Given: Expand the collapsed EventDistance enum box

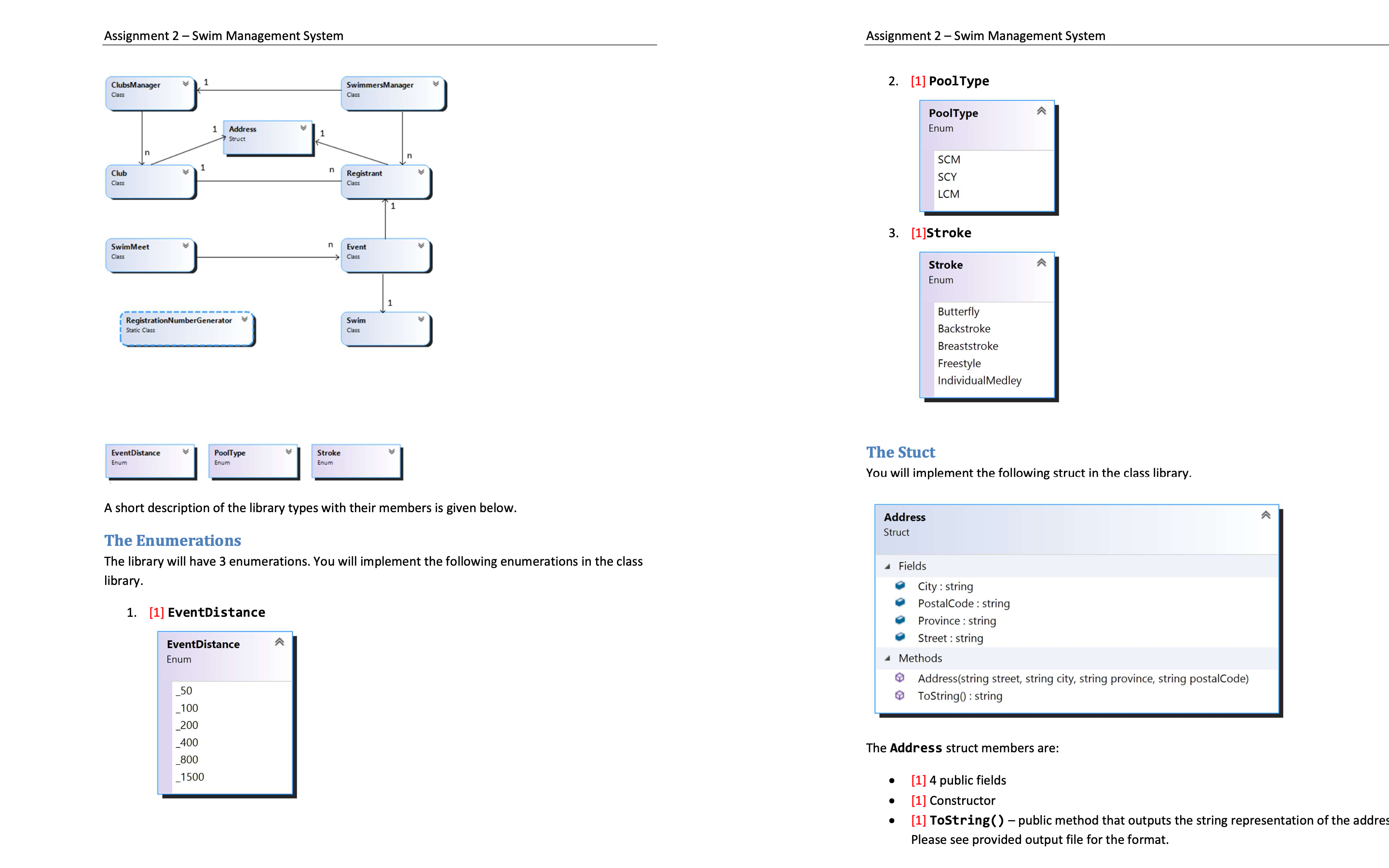Looking at the screenshot, I should (x=185, y=452).
